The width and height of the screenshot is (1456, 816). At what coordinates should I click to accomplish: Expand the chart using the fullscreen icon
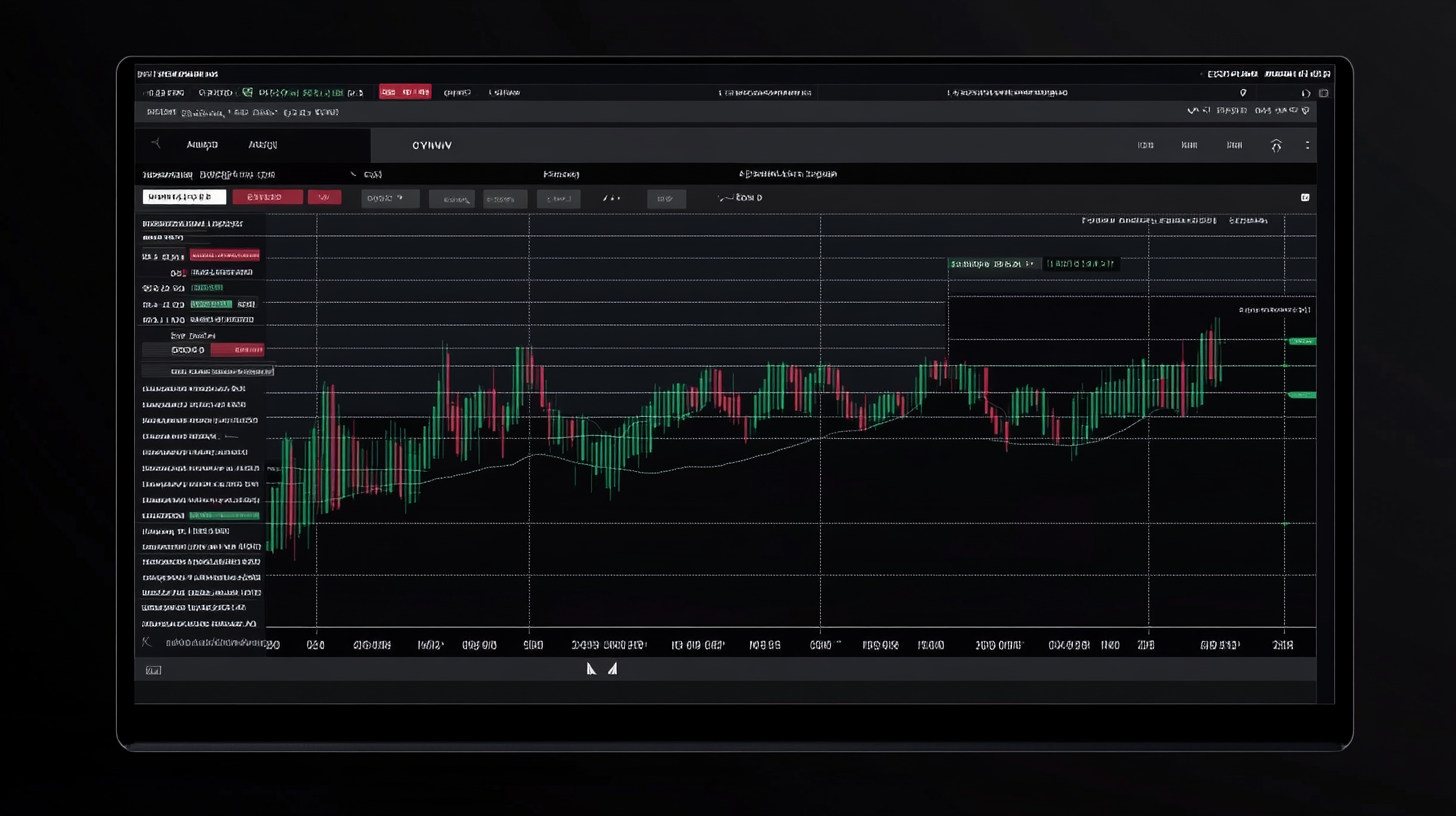pyautogui.click(x=1305, y=197)
